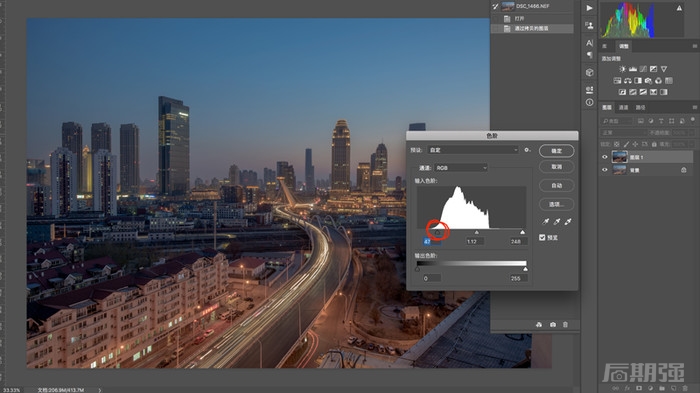
Task: Open the layer filter type dropdown
Action: point(617,121)
